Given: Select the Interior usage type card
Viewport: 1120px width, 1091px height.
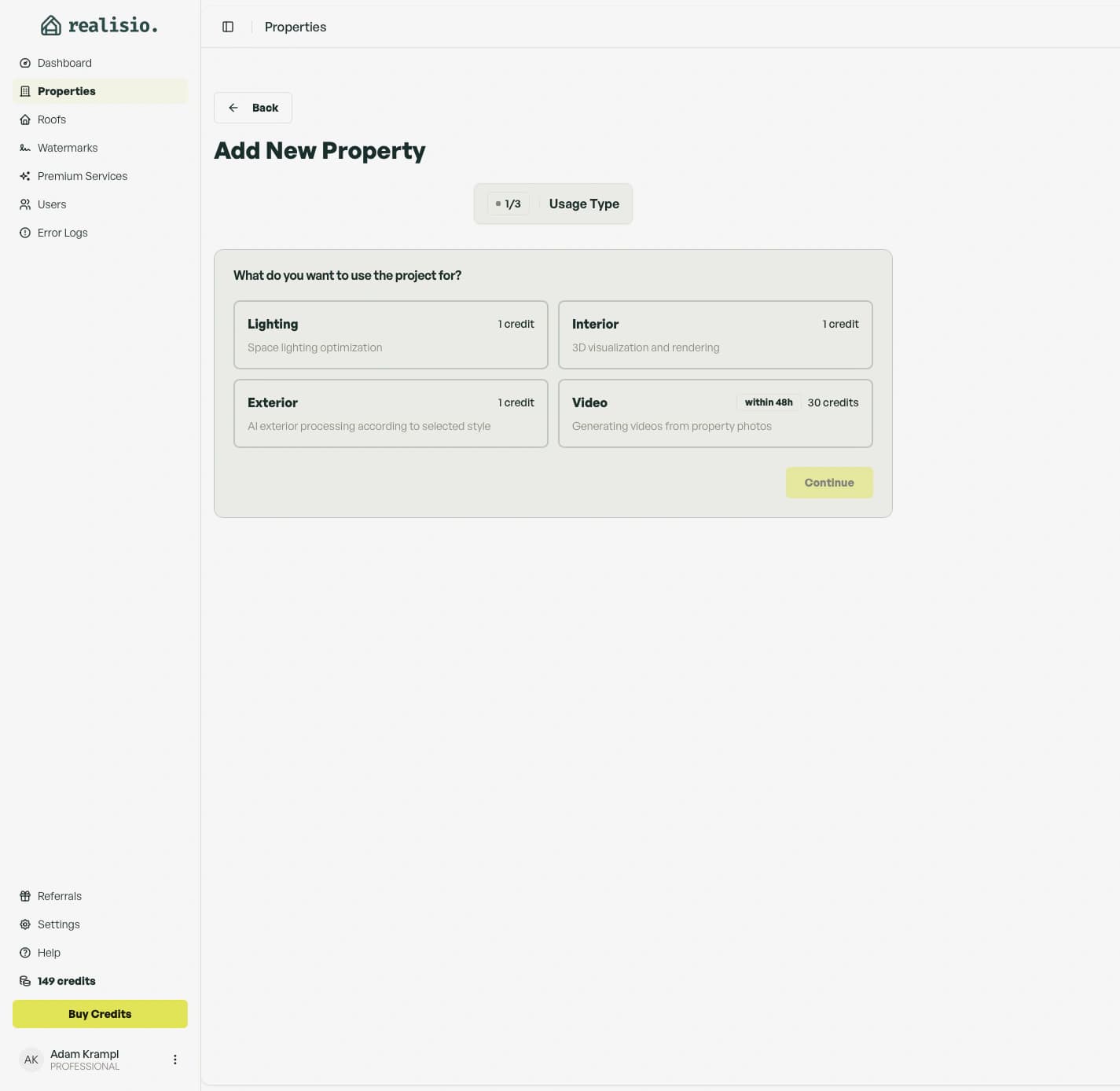Looking at the screenshot, I should point(715,335).
